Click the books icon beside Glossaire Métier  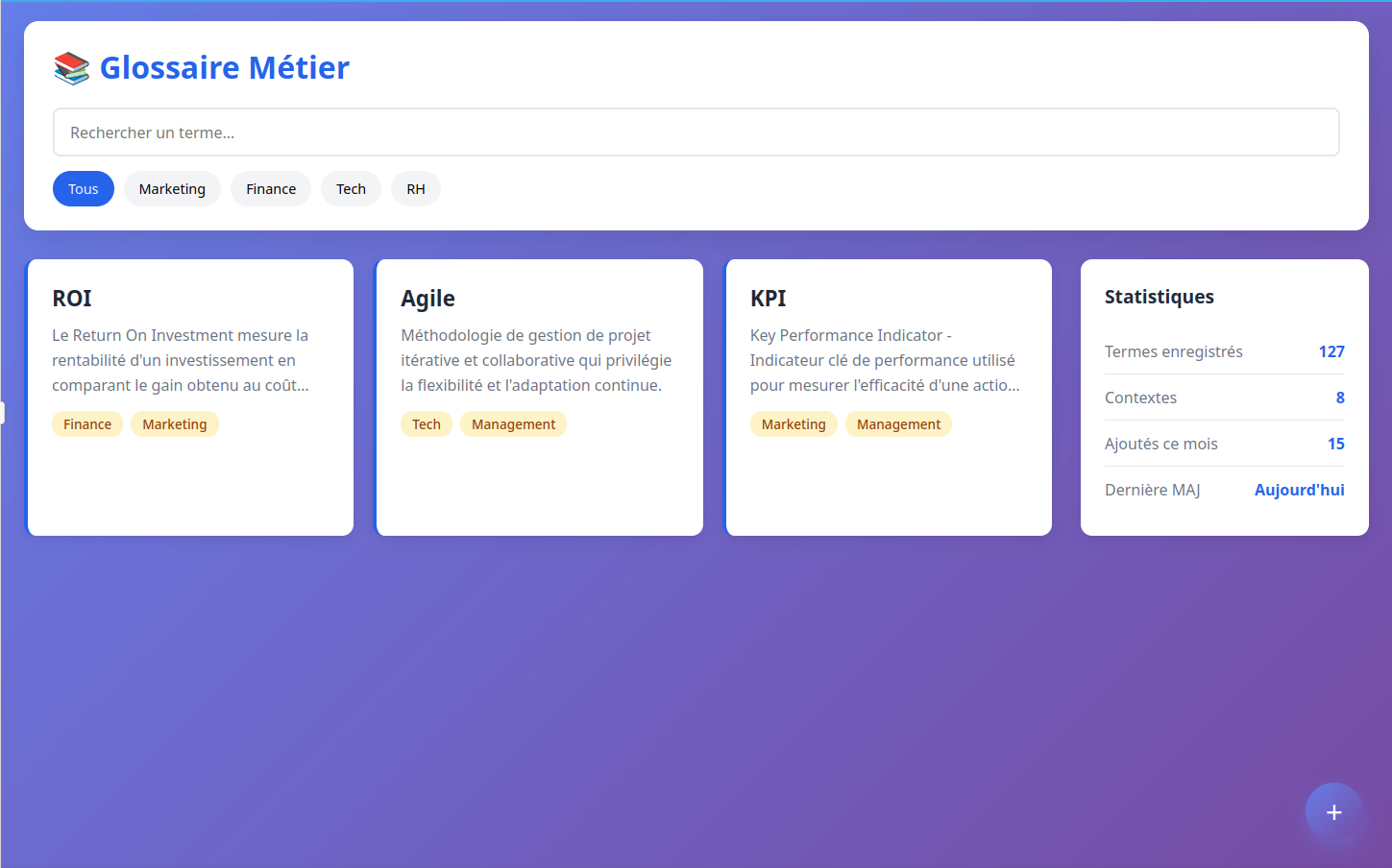tap(72, 68)
